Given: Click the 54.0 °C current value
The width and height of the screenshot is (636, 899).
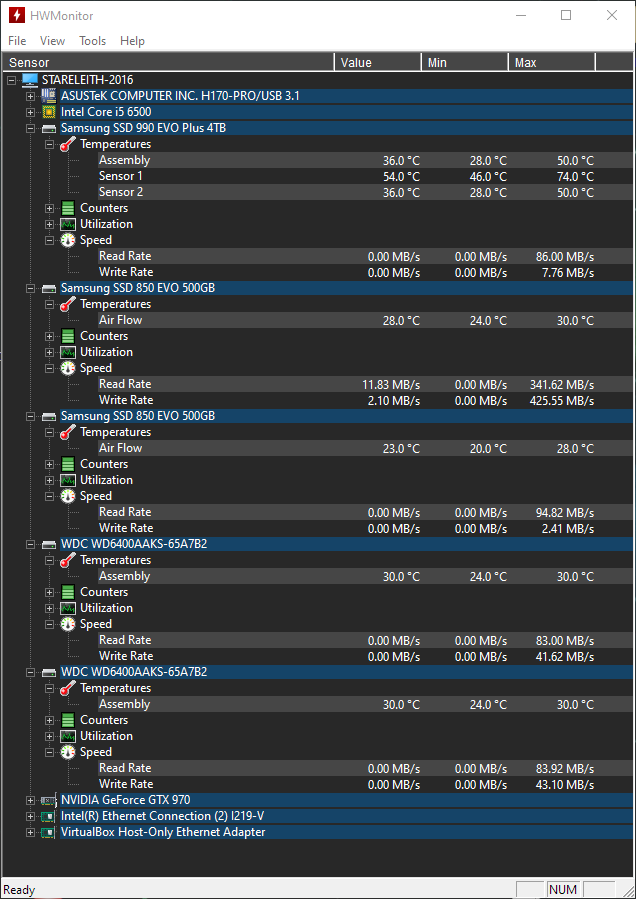Looking at the screenshot, I should pos(401,177).
